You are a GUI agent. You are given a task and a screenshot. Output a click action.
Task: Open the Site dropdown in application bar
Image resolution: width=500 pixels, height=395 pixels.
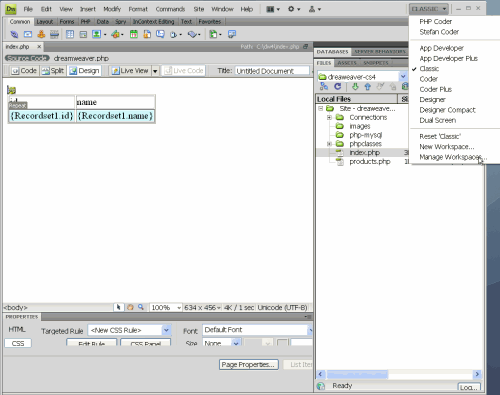click(314, 9)
